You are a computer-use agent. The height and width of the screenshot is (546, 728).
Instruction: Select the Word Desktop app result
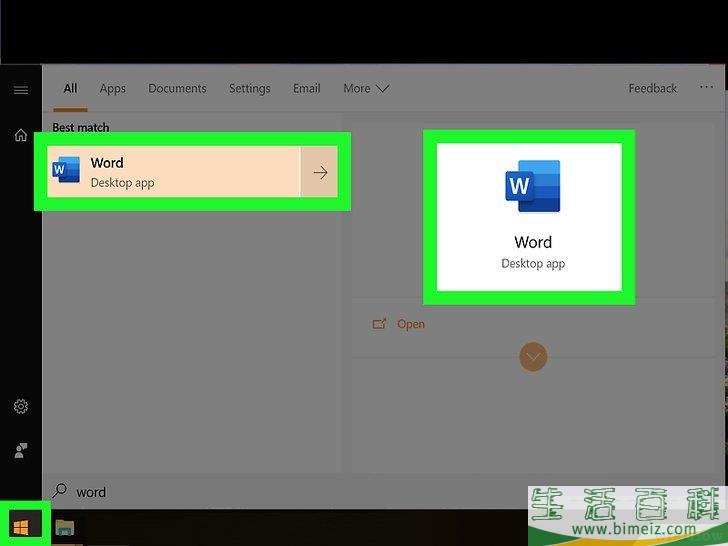pyautogui.click(x=192, y=172)
